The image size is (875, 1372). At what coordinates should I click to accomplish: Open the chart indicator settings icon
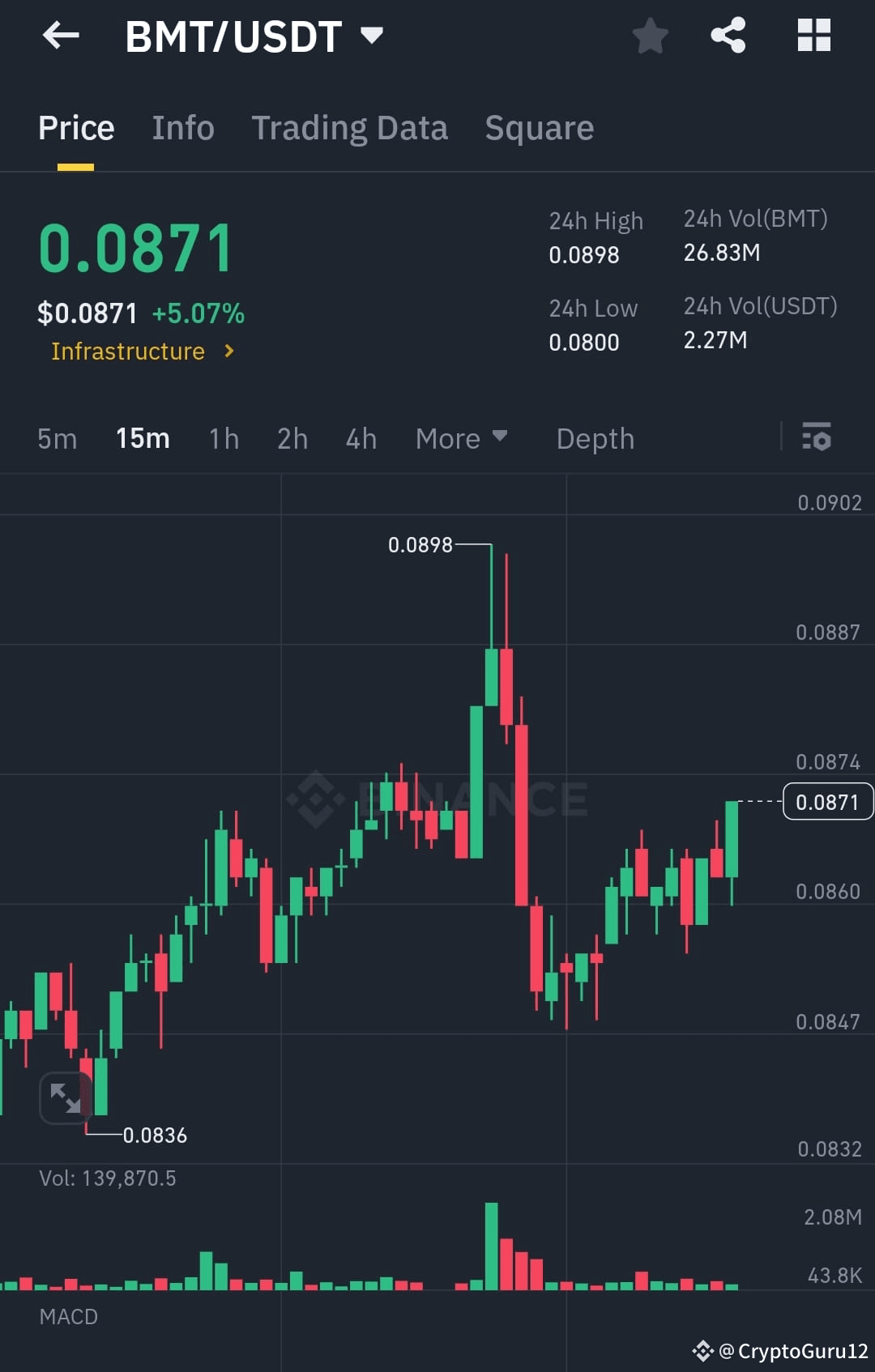[817, 438]
